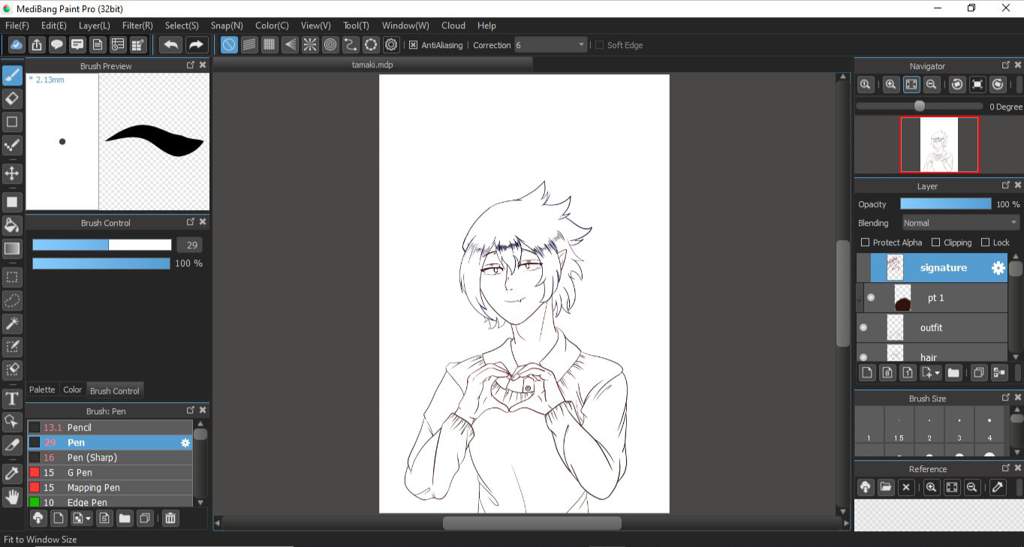Image resolution: width=1024 pixels, height=547 pixels.
Task: Open the File menu
Action: coord(17,25)
